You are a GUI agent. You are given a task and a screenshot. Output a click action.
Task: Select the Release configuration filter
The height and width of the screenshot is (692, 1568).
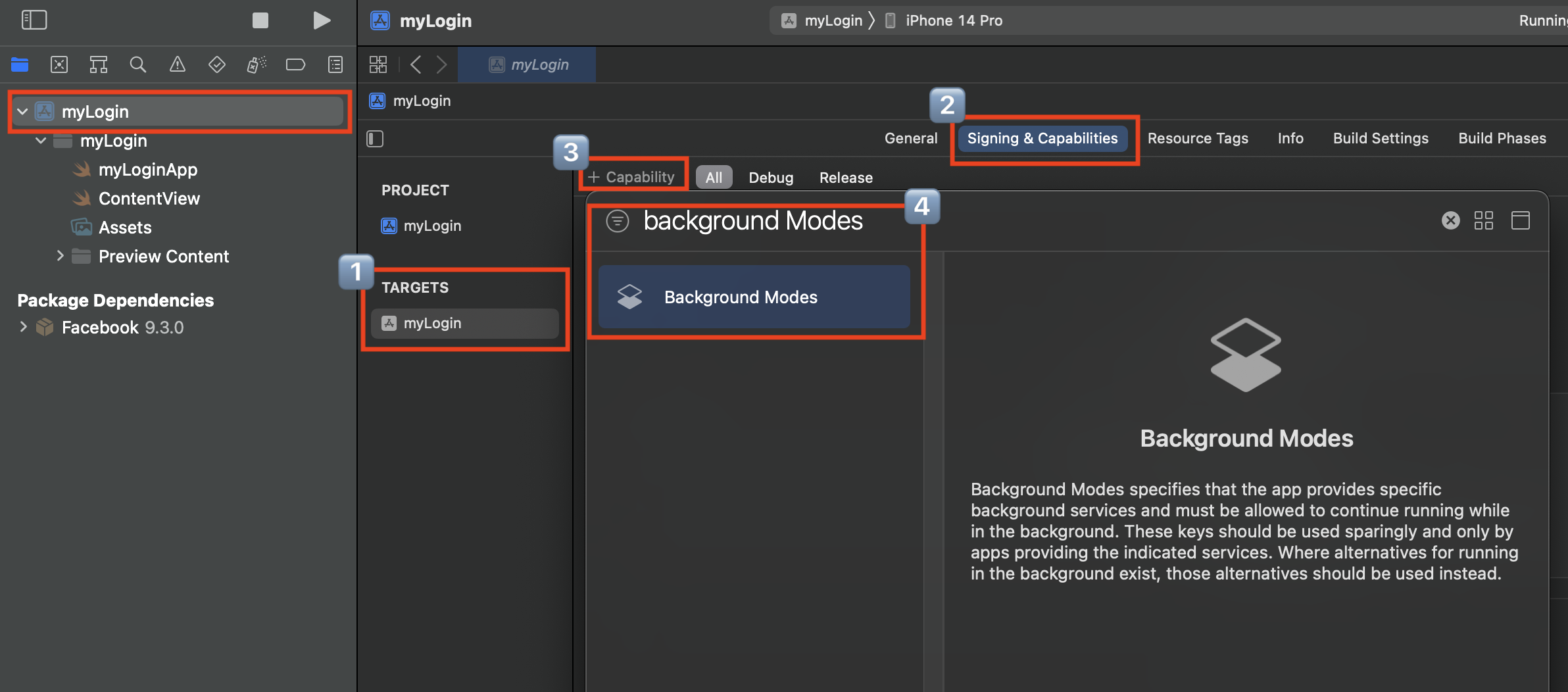tap(846, 178)
